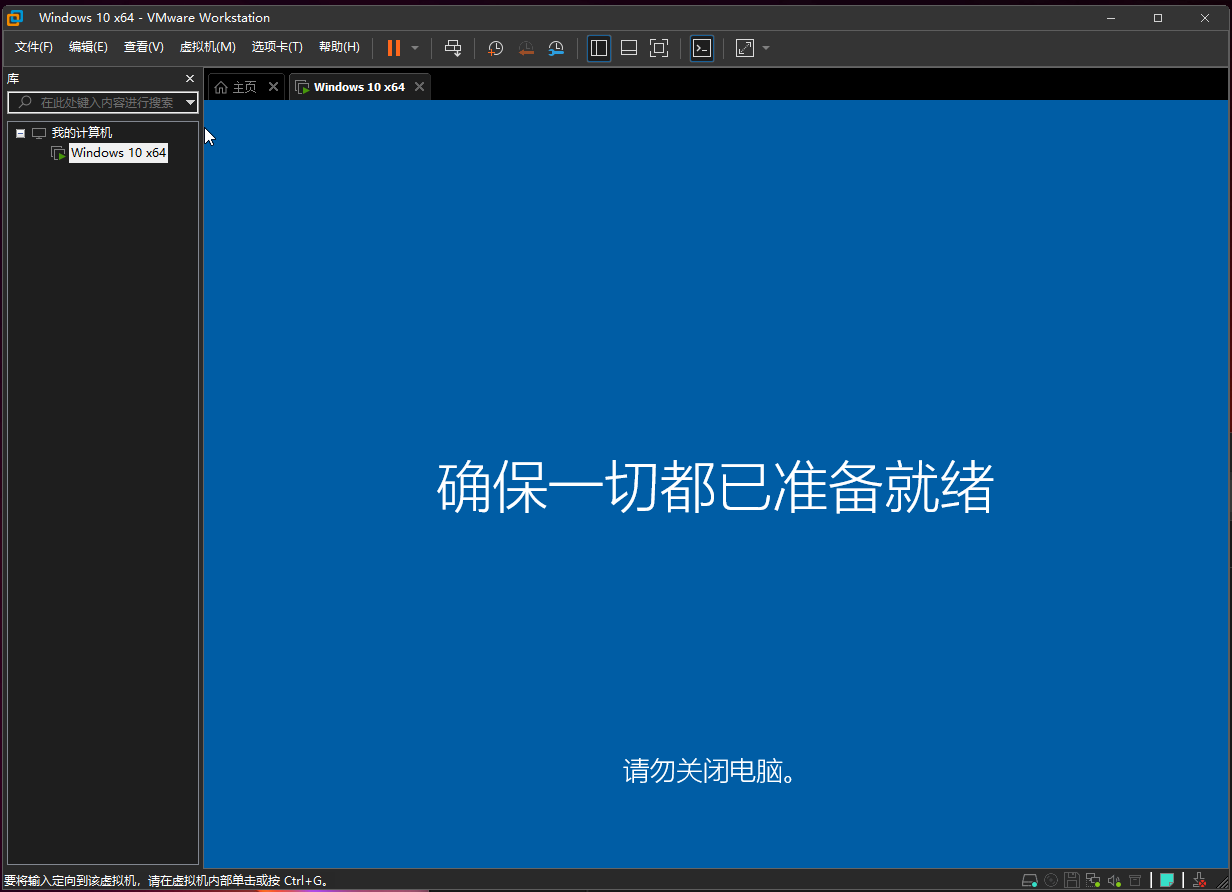
Task: Open the power options dropdown arrow
Action: (x=415, y=48)
